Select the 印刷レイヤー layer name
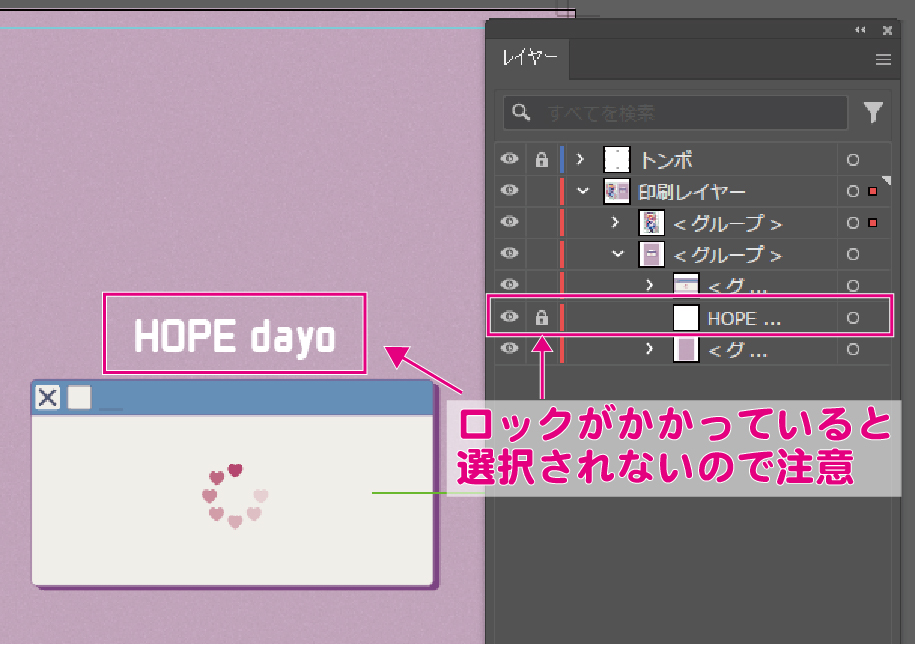The height and width of the screenshot is (645, 915). (692, 191)
